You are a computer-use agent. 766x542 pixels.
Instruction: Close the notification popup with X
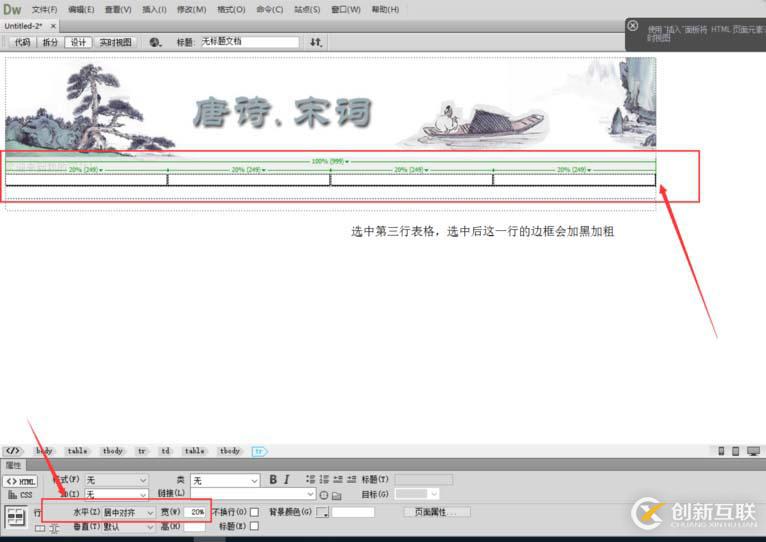coord(633,26)
